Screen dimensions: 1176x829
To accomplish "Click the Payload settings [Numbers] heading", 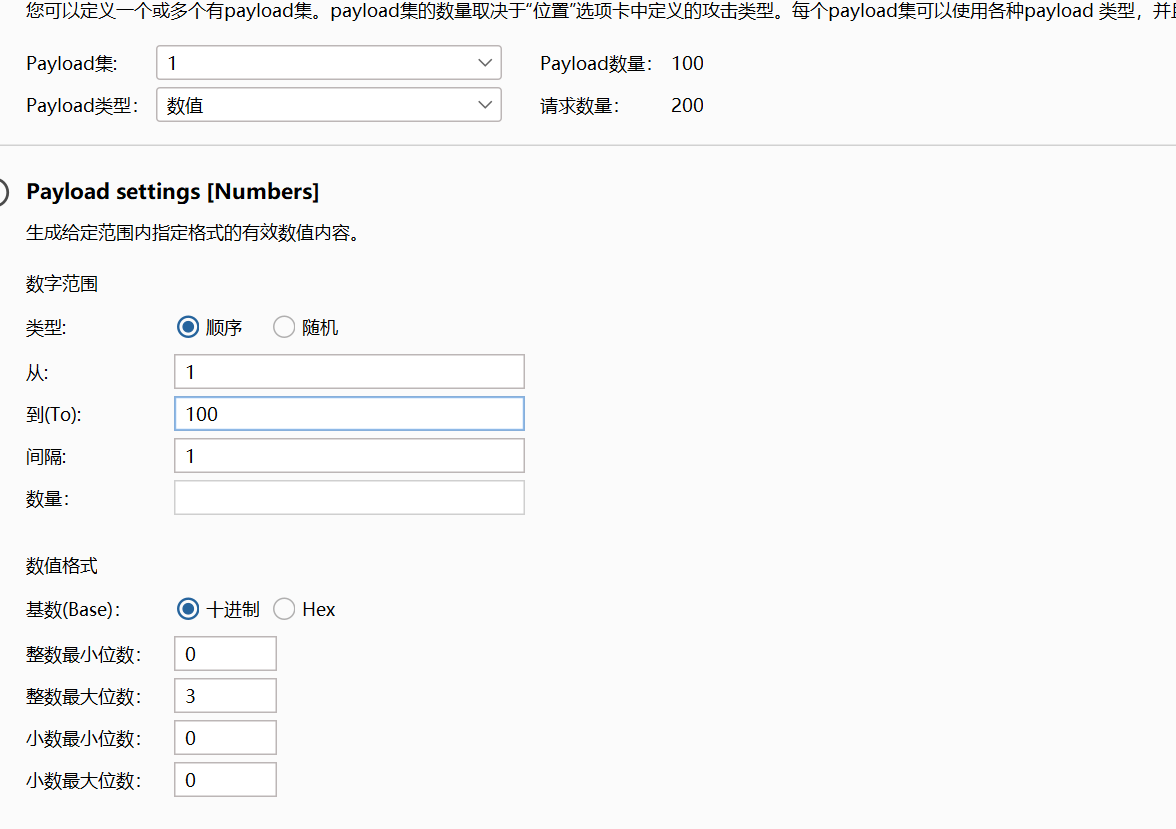I will [172, 192].
